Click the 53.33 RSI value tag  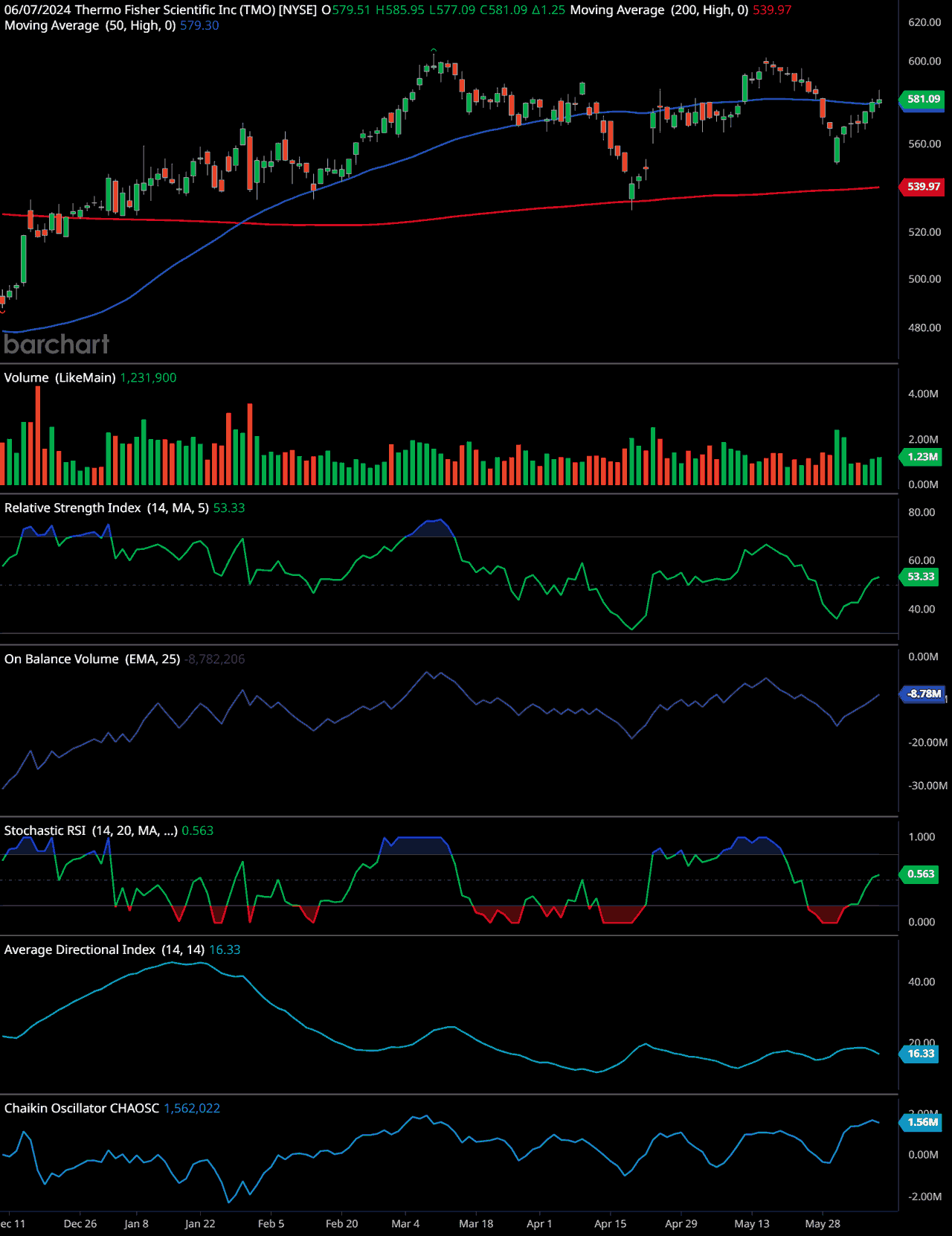(920, 577)
